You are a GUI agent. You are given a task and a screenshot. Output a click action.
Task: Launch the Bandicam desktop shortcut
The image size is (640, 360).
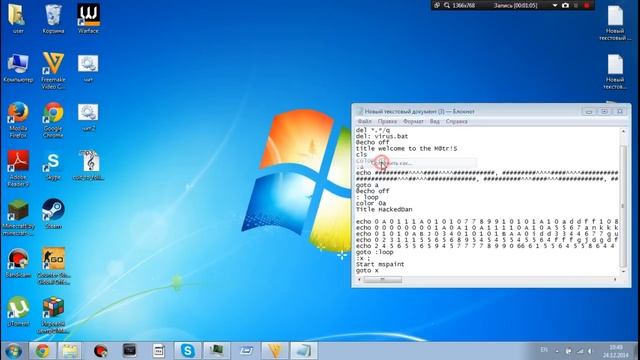tap(18, 263)
